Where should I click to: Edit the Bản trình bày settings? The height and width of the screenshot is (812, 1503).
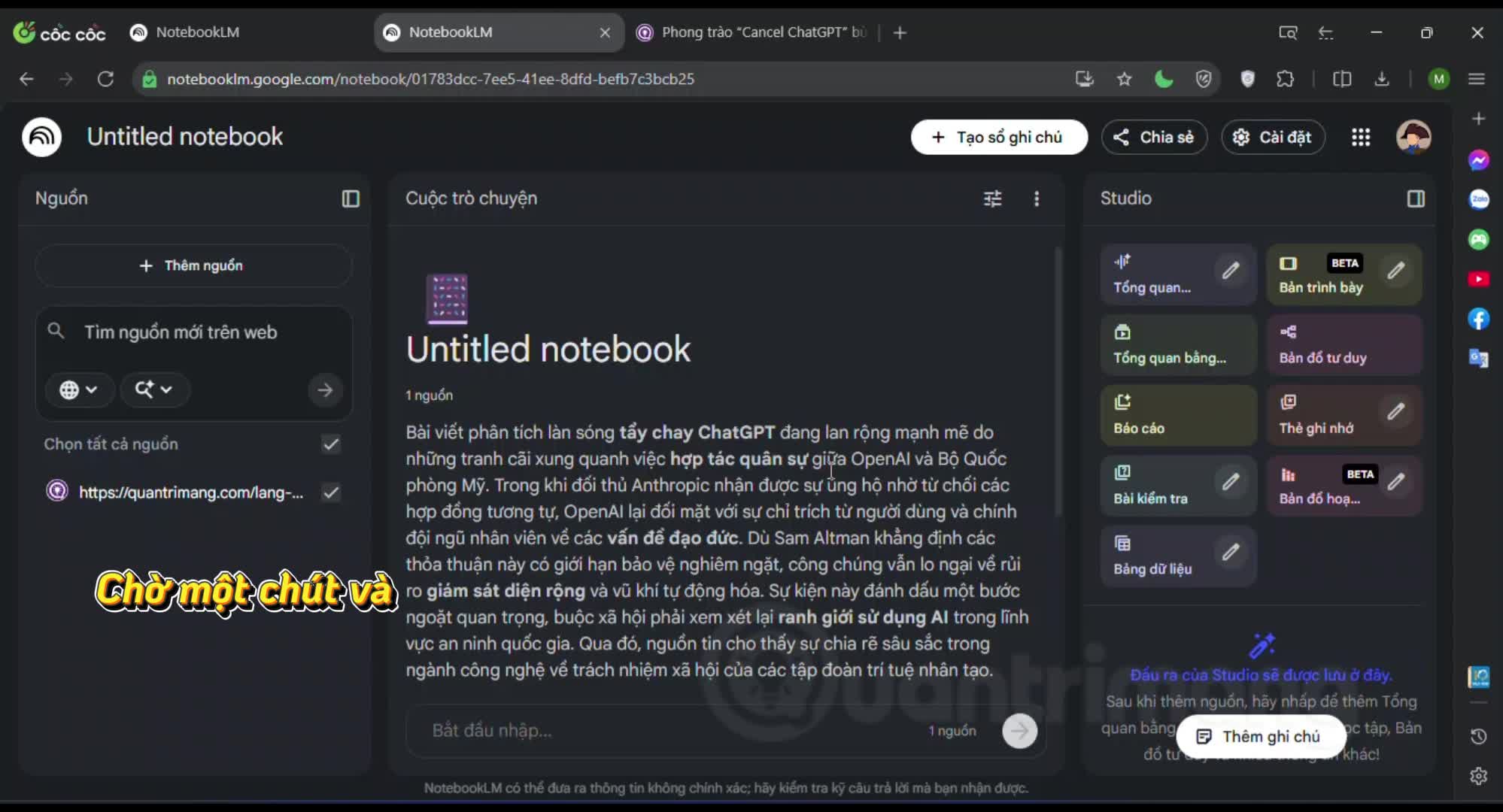click(1396, 271)
